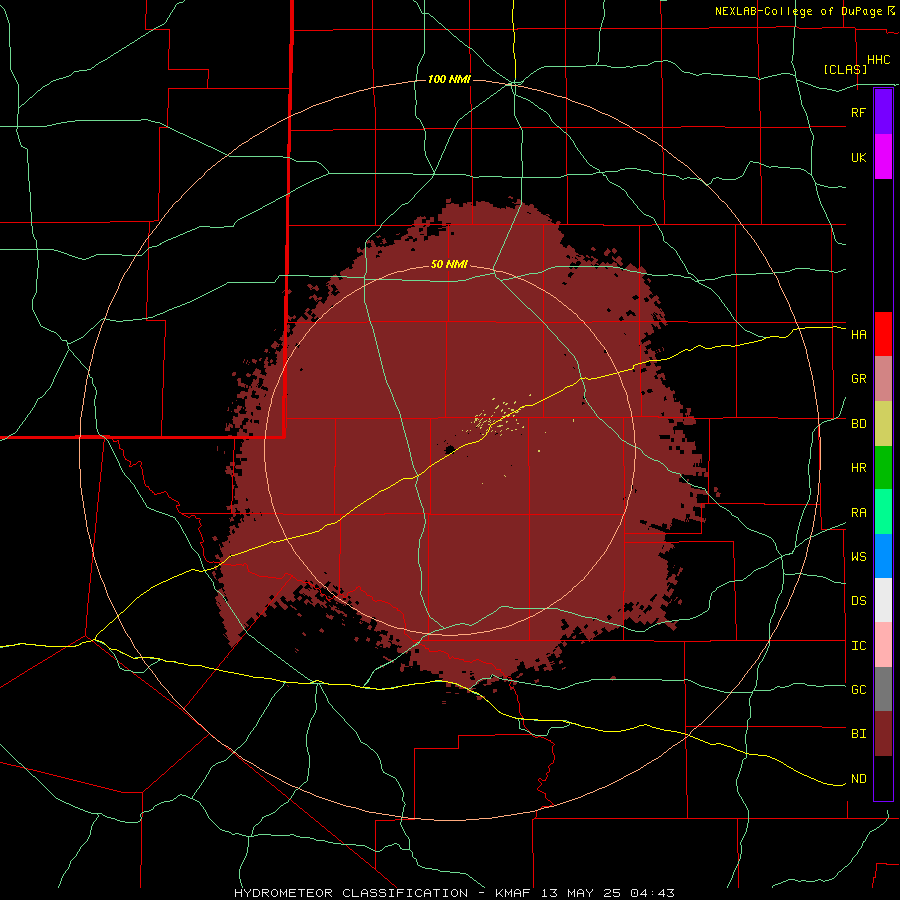Click the DS legend label
The width and height of the screenshot is (900, 900).
[x=858, y=601]
